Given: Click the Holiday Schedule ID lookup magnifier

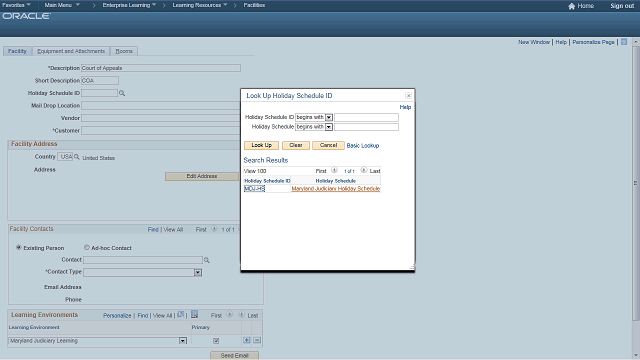Looking at the screenshot, I should (x=122, y=93).
